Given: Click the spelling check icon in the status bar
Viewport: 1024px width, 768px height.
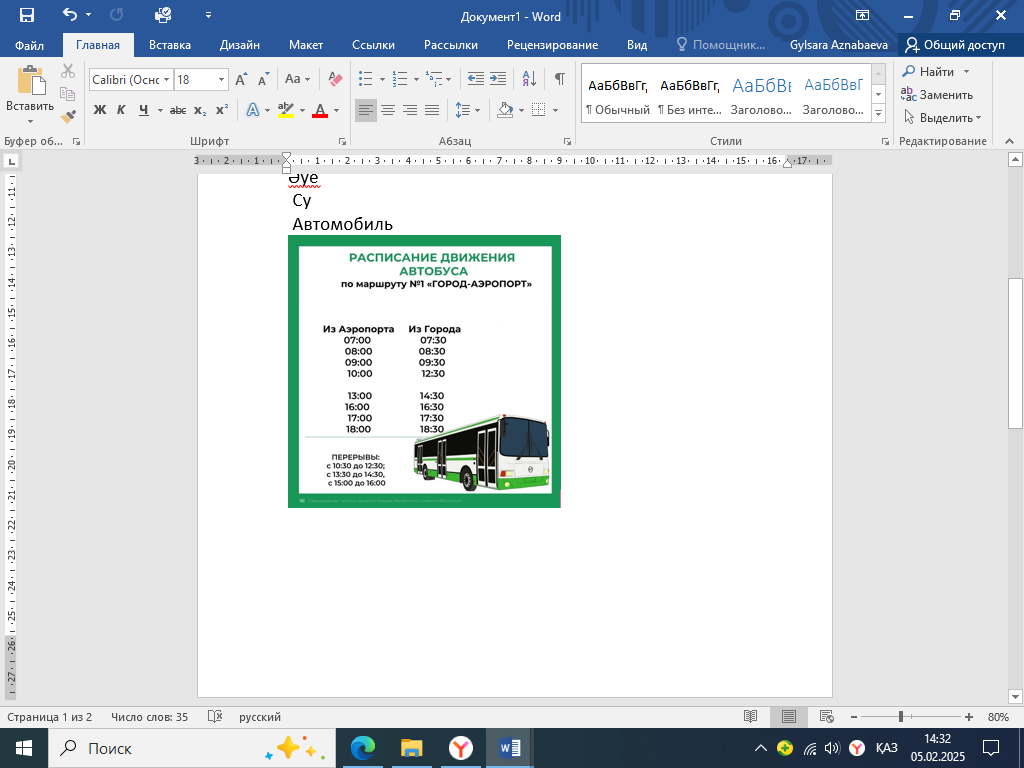Looking at the screenshot, I should point(215,716).
